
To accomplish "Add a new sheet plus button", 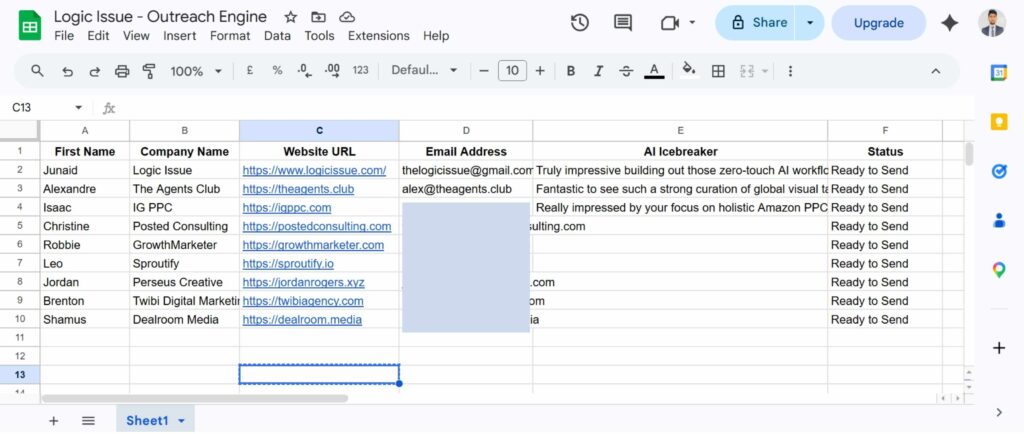I will [x=54, y=421].
